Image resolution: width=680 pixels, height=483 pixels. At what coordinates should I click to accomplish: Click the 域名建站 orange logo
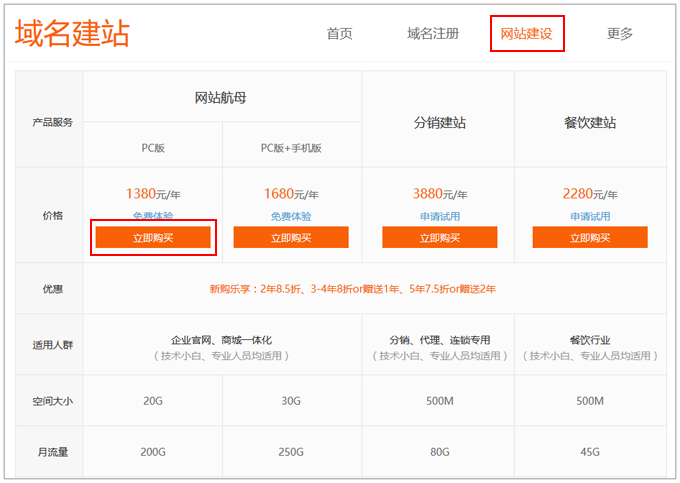[72, 33]
